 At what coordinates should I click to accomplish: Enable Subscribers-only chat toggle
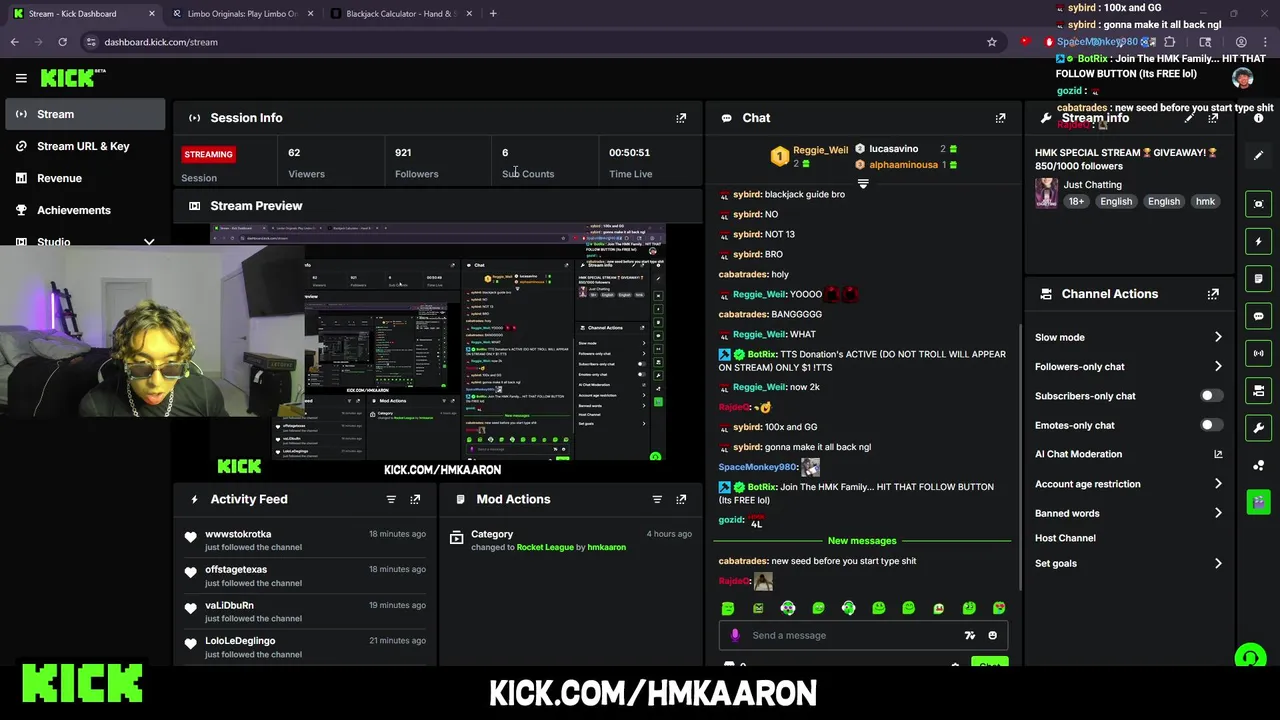pyautogui.click(x=1211, y=396)
